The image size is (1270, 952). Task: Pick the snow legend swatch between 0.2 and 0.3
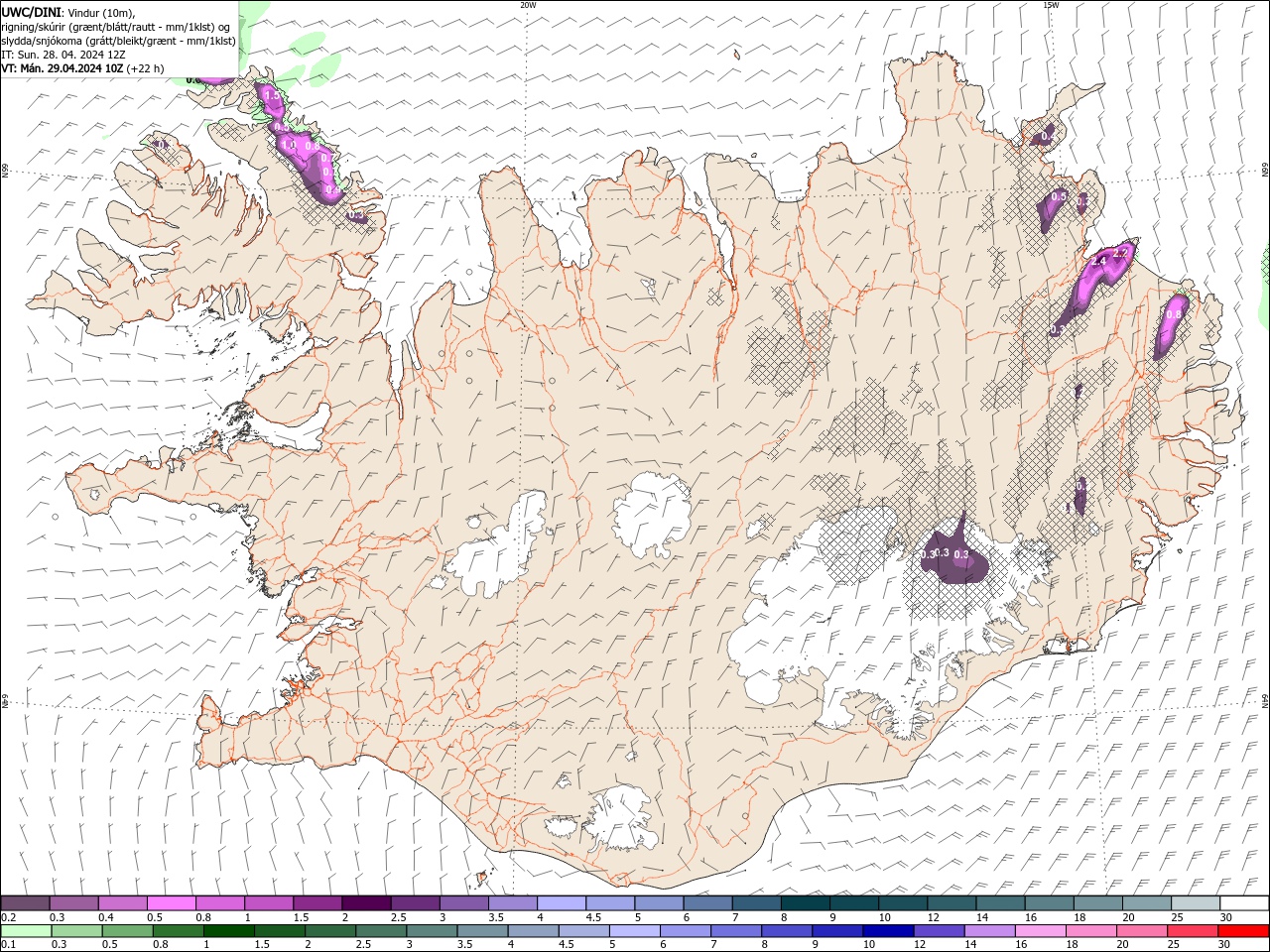coord(25,903)
